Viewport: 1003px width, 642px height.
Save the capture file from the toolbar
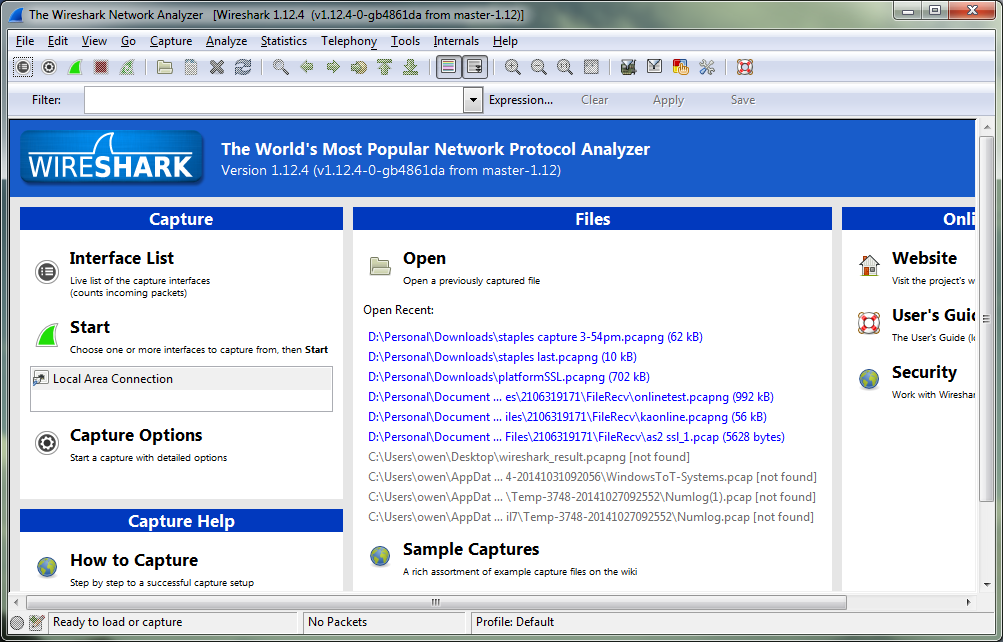tap(191, 67)
